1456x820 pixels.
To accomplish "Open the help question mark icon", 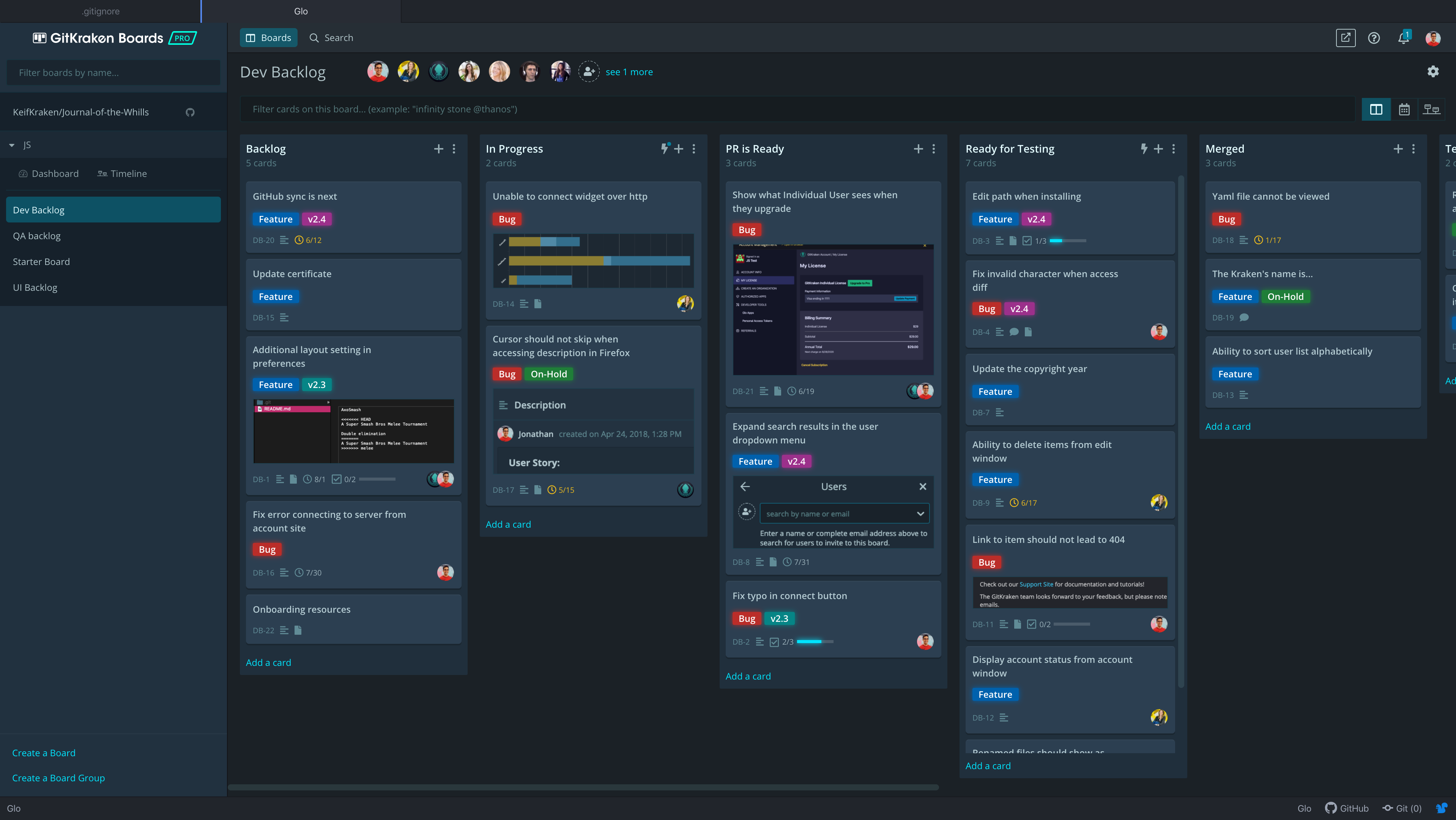I will (x=1374, y=38).
